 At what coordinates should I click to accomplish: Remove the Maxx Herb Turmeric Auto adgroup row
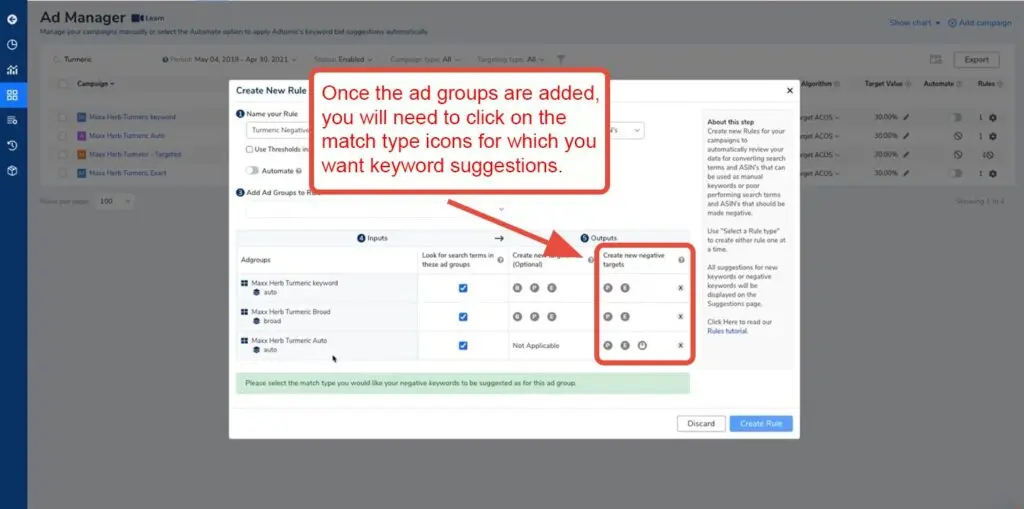[x=680, y=346]
